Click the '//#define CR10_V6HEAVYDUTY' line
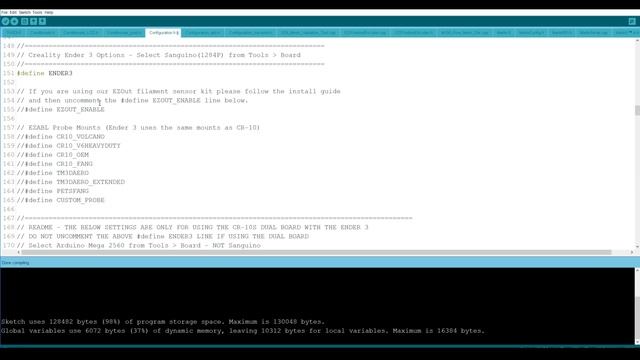This screenshot has height=360, width=640. pos(69,146)
